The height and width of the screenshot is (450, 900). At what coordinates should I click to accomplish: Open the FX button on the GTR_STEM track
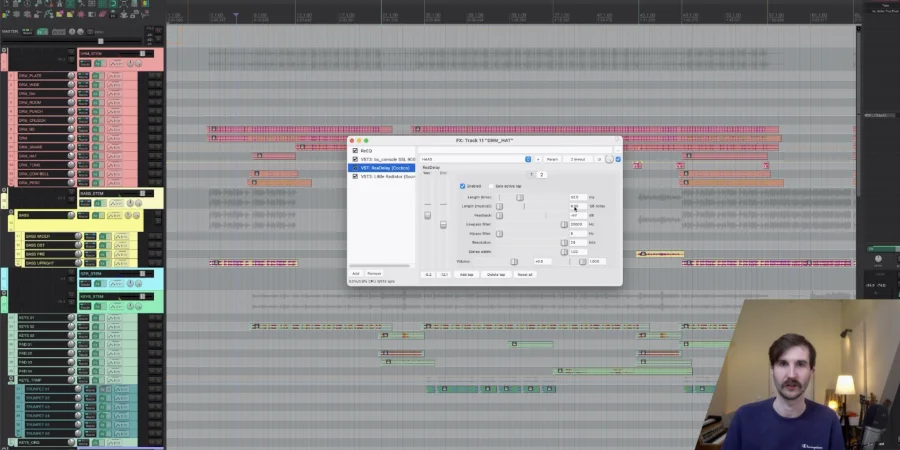coord(98,283)
